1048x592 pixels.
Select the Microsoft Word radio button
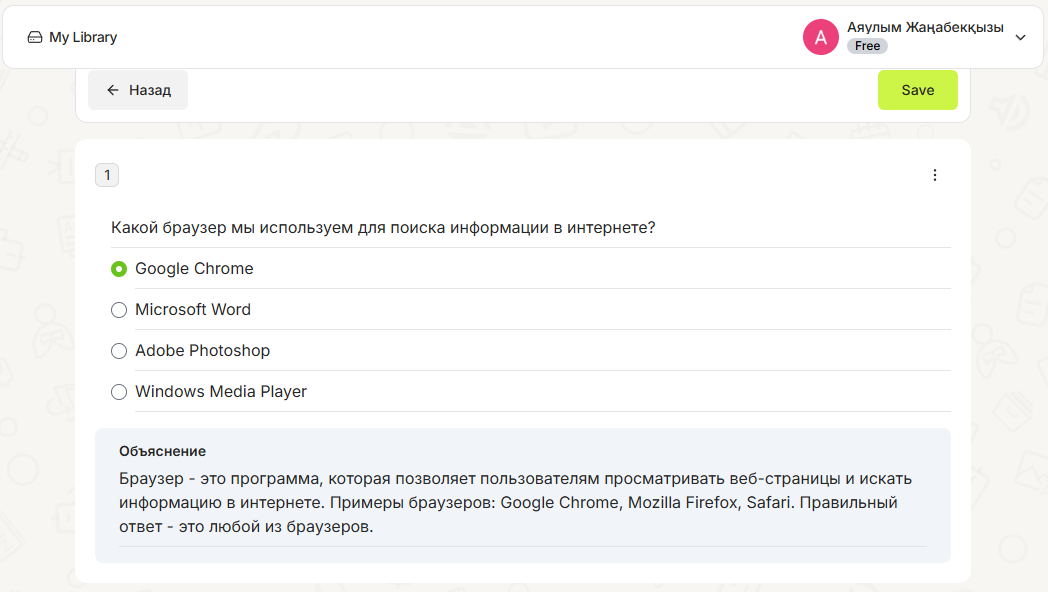pyautogui.click(x=119, y=310)
